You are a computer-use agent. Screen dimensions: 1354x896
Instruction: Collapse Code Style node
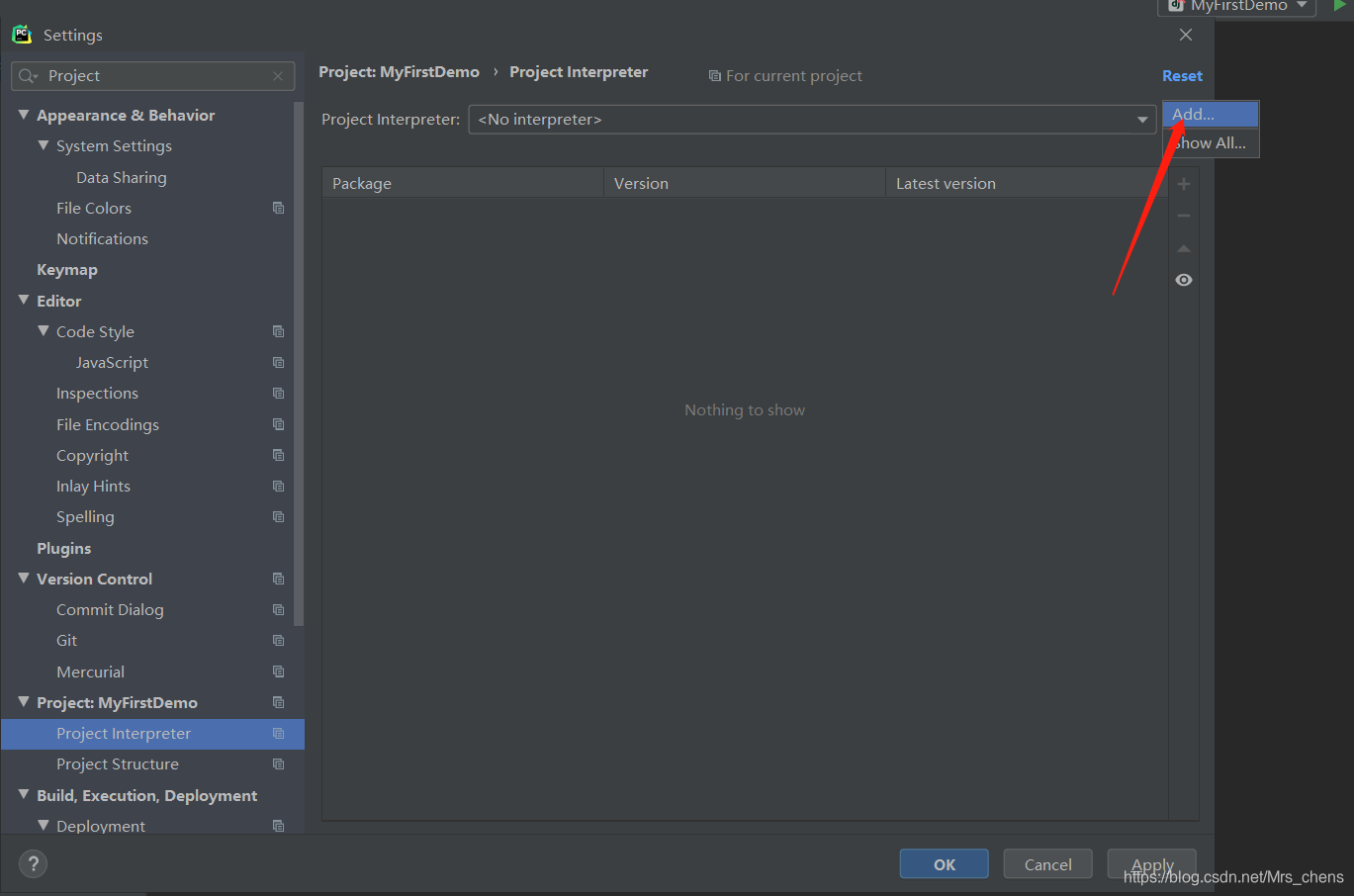tap(44, 331)
